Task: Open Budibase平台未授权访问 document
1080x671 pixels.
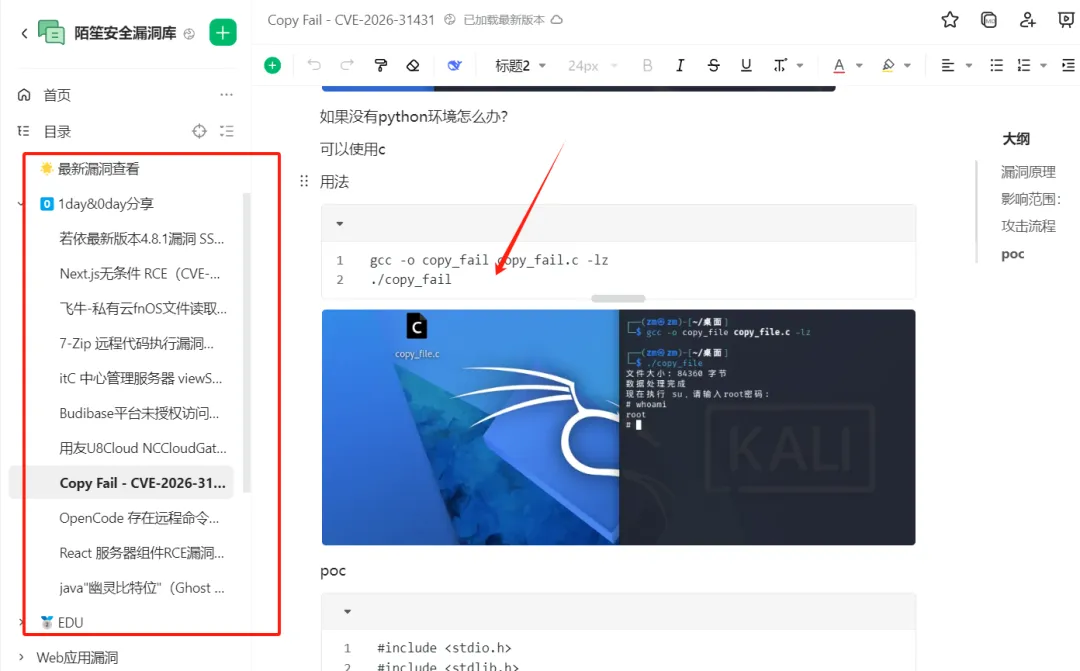Action: 139,413
